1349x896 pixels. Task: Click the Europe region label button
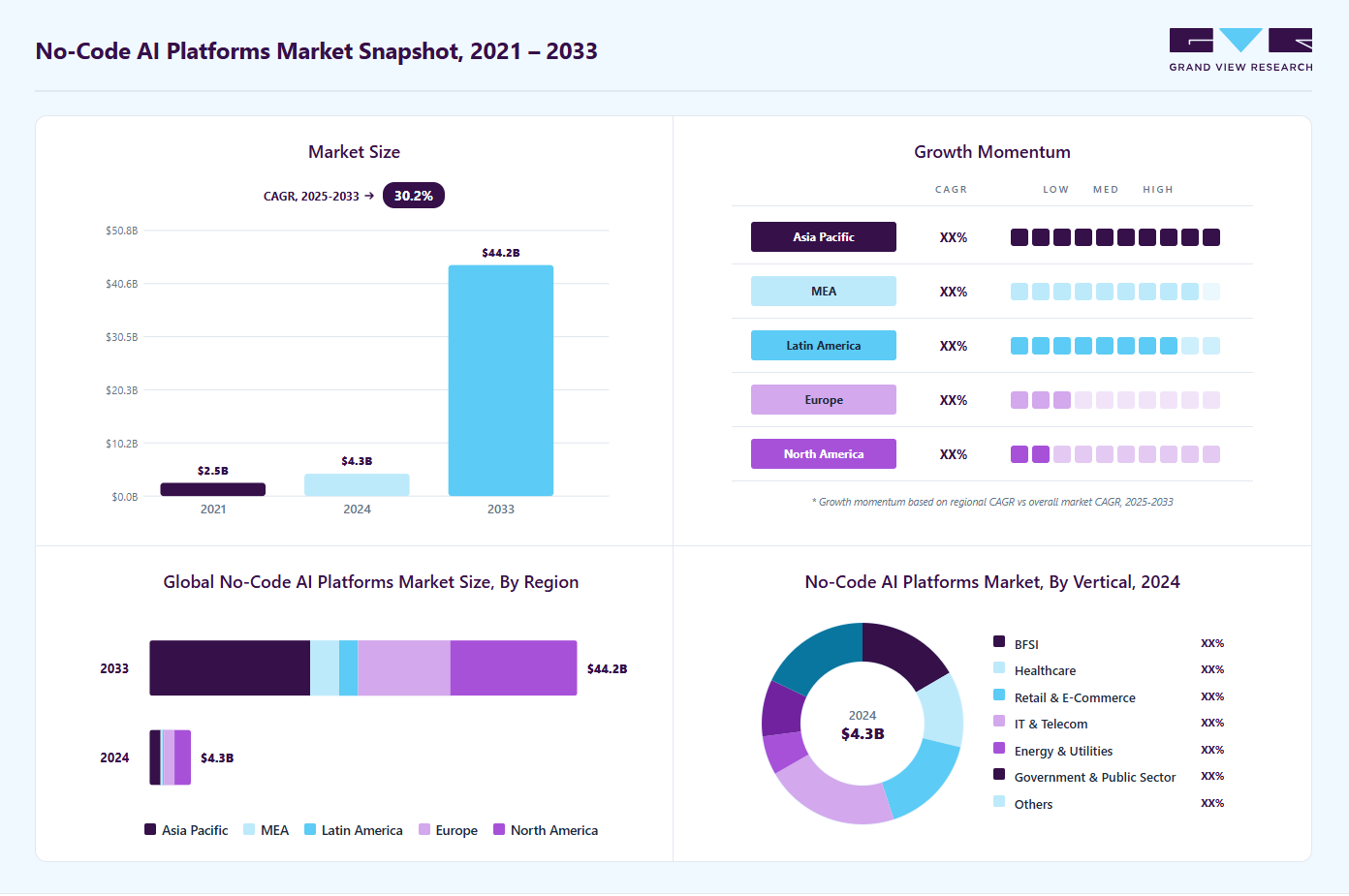(x=824, y=400)
